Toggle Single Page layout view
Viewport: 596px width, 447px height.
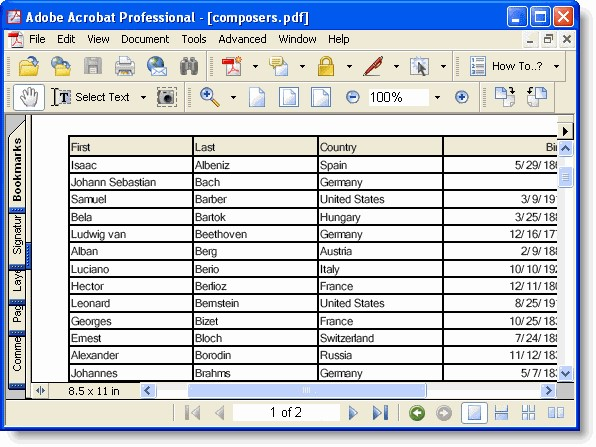click(x=474, y=412)
